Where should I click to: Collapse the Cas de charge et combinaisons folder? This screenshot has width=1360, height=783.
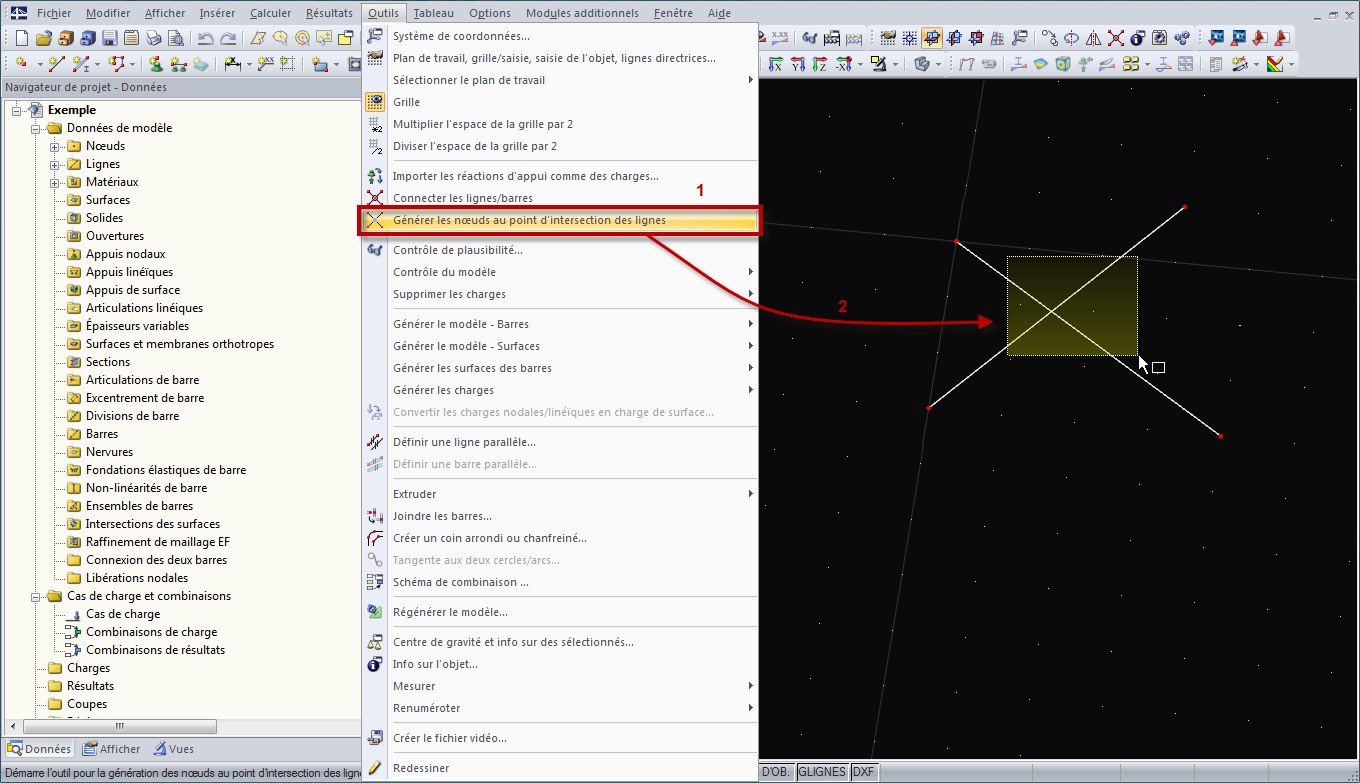(x=36, y=596)
